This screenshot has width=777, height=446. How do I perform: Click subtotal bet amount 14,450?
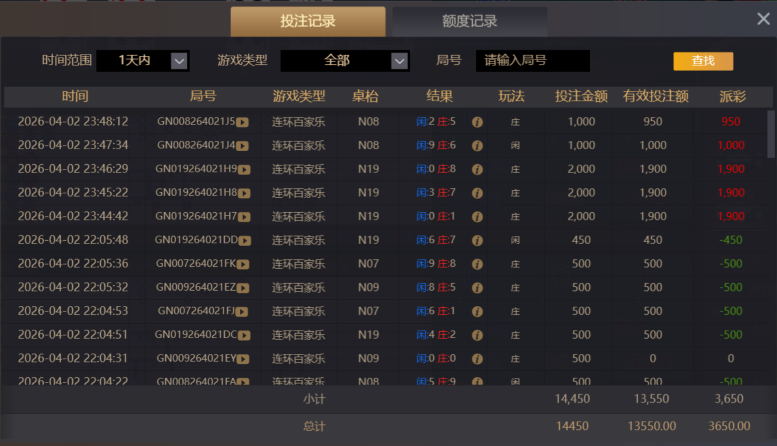pos(572,399)
